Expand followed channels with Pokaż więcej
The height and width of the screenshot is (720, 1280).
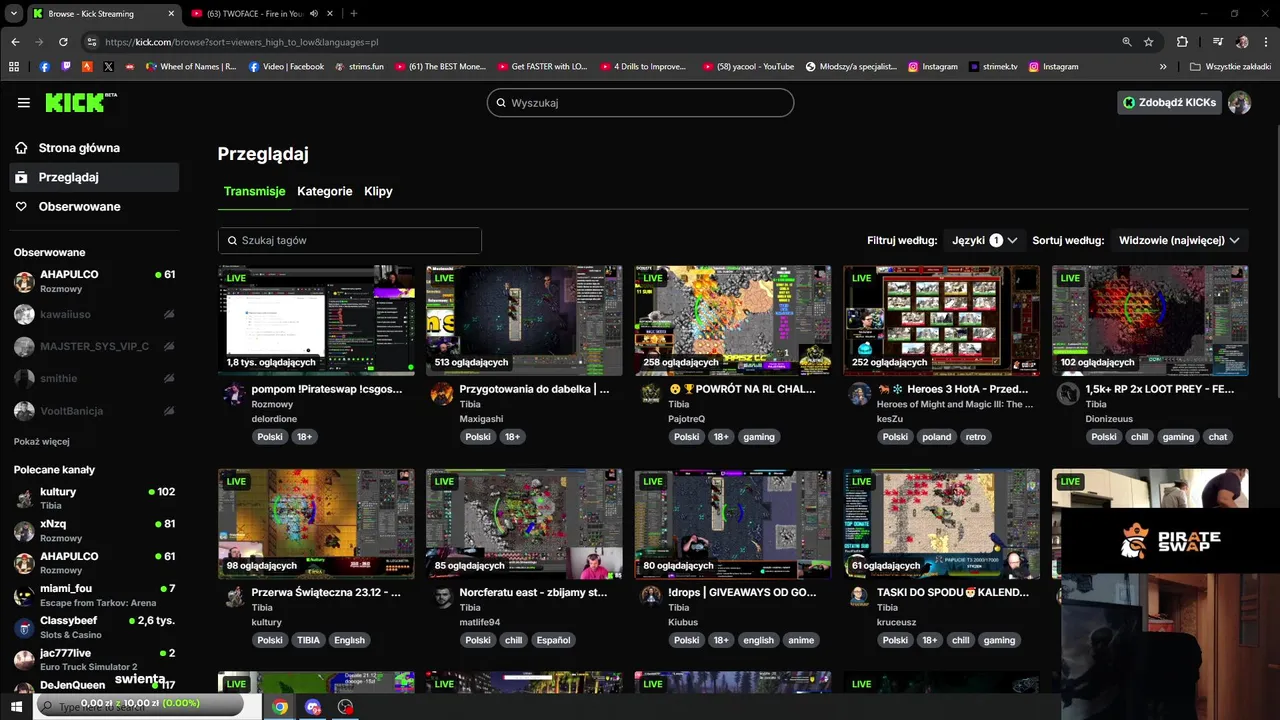(42, 441)
